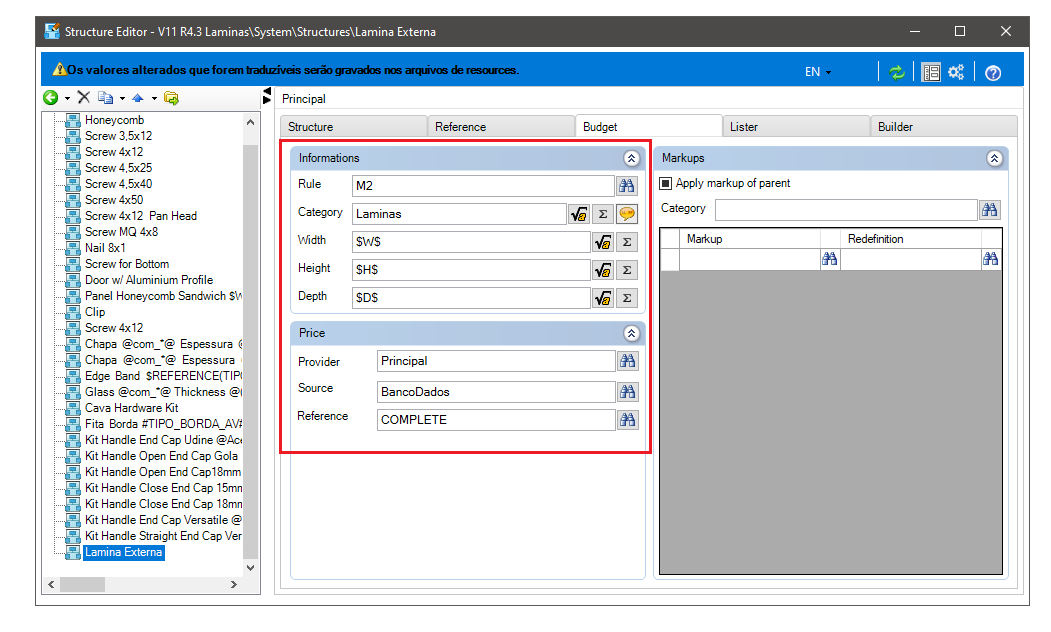This screenshot has width=1051, height=632.
Task: Select Door w/ Aluminium Profile in tree
Action: click(x=149, y=280)
